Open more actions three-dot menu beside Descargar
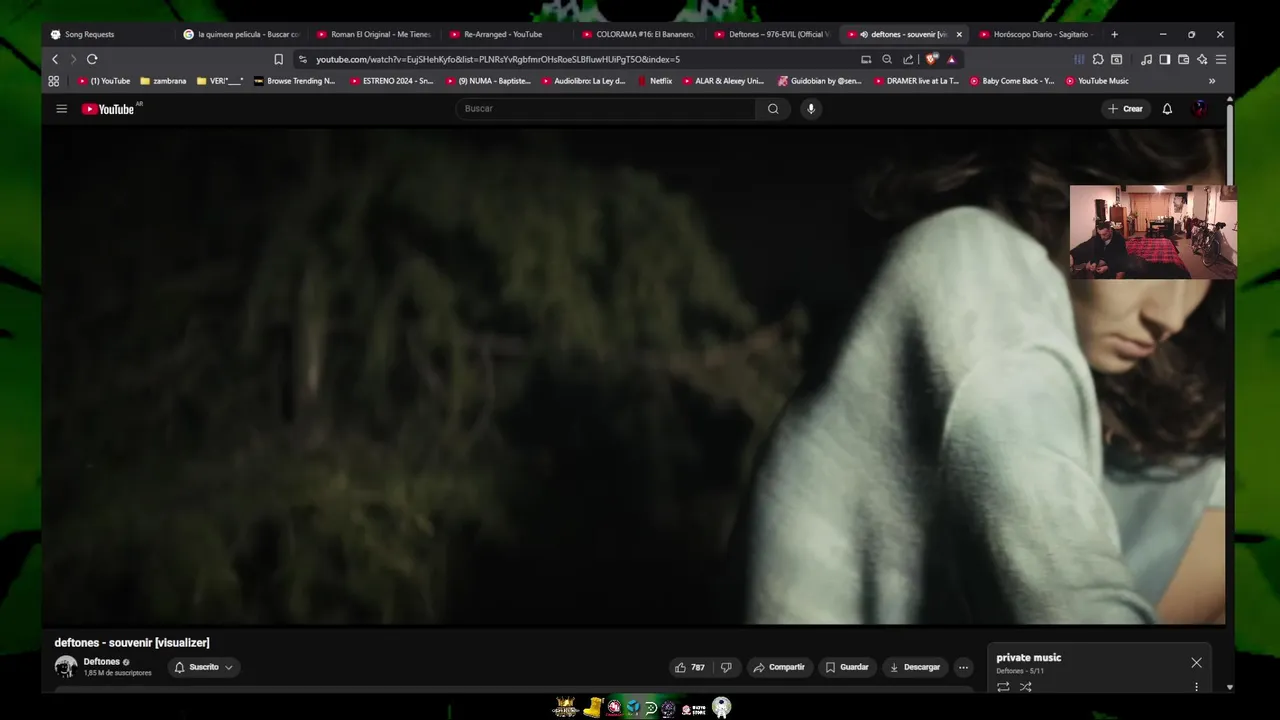This screenshot has width=1280, height=720. pyautogui.click(x=963, y=667)
